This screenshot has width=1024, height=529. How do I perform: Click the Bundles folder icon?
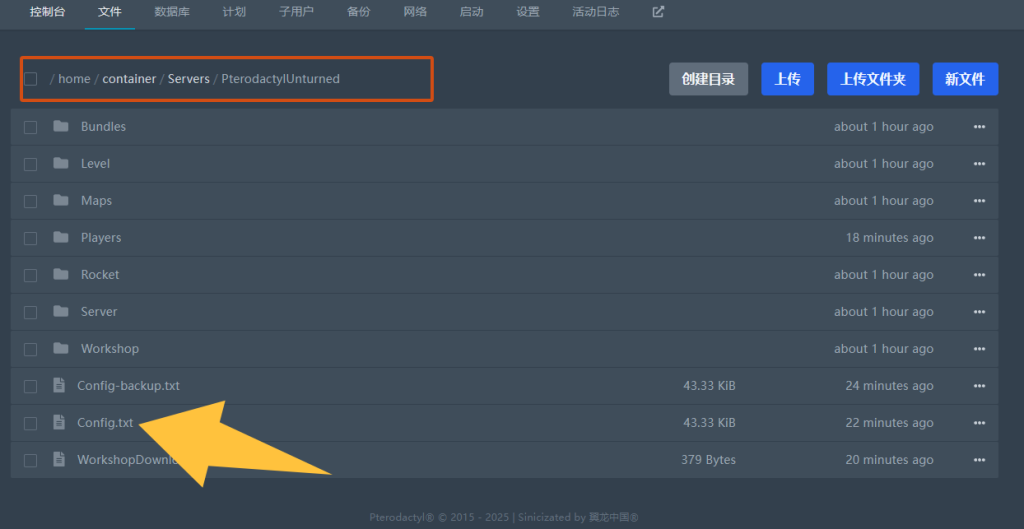(x=61, y=127)
